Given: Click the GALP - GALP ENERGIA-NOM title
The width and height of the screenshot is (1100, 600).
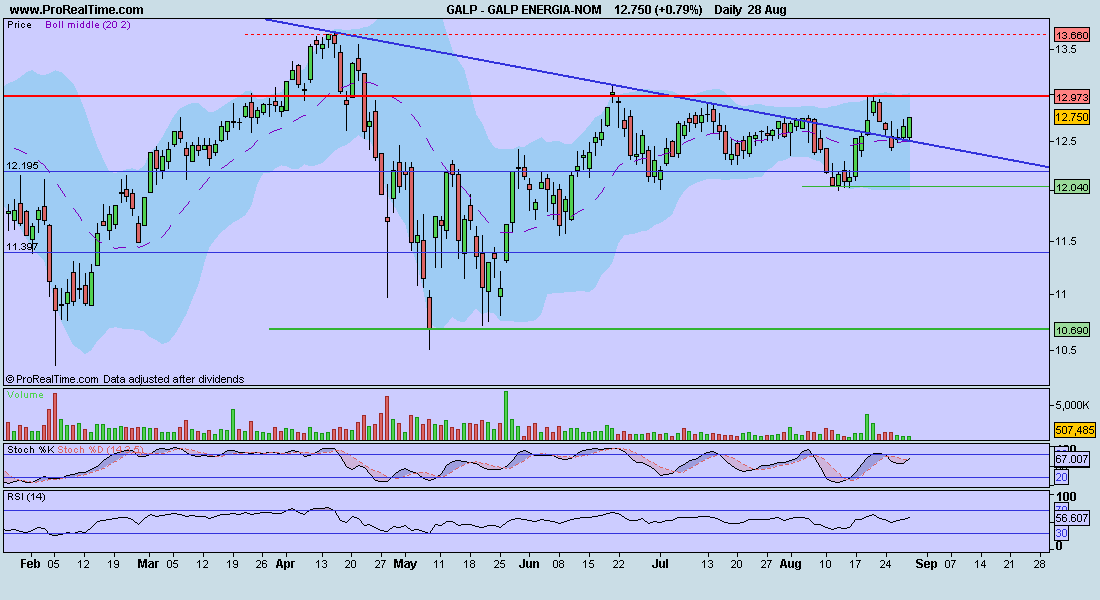Looking at the screenshot, I should pos(523,10).
